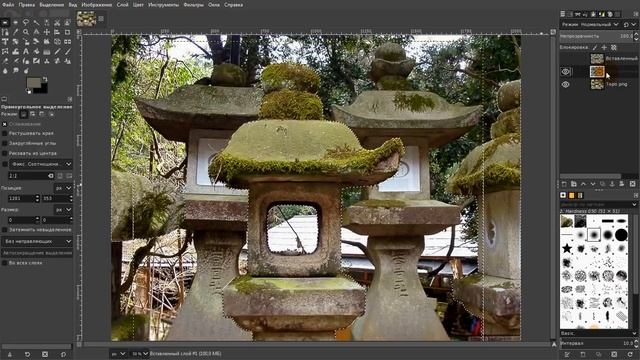Select the Smudge tool

tap(16, 71)
